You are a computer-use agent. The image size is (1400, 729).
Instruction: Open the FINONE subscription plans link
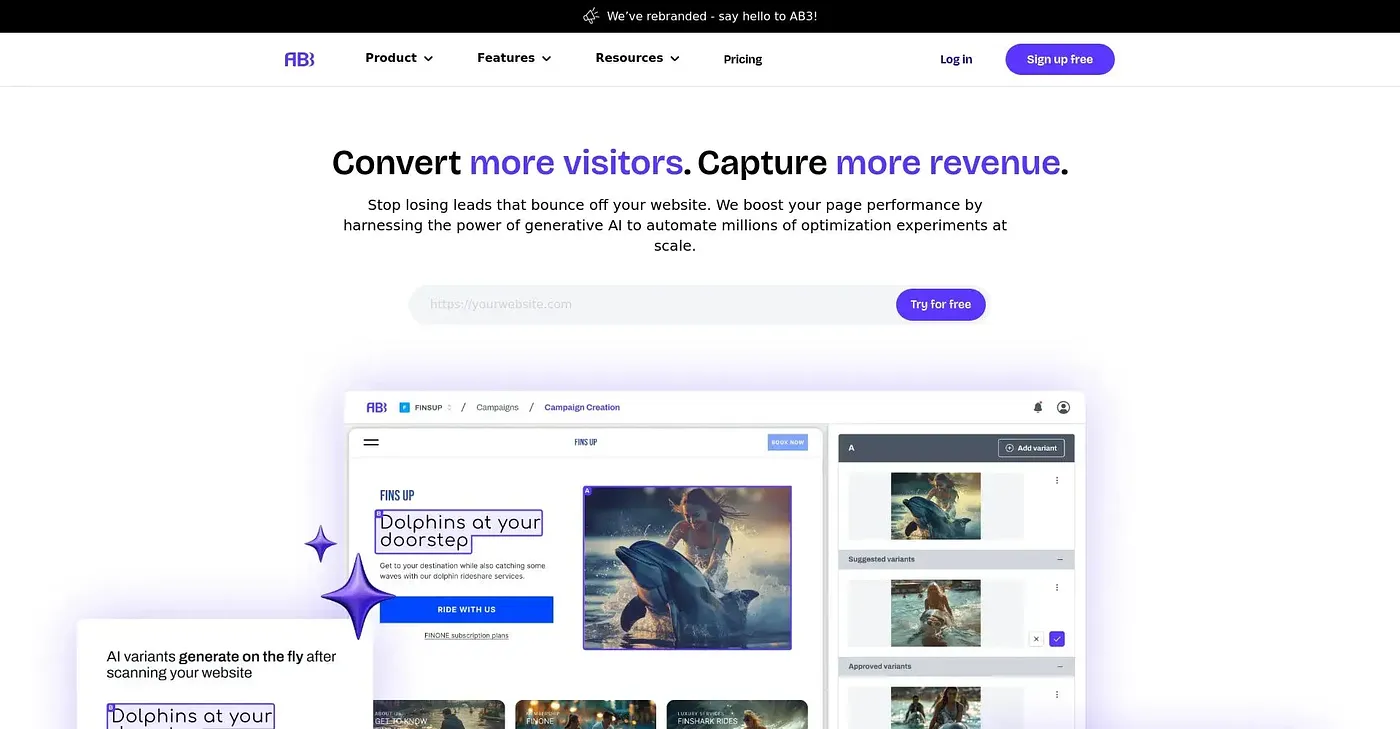click(466, 636)
